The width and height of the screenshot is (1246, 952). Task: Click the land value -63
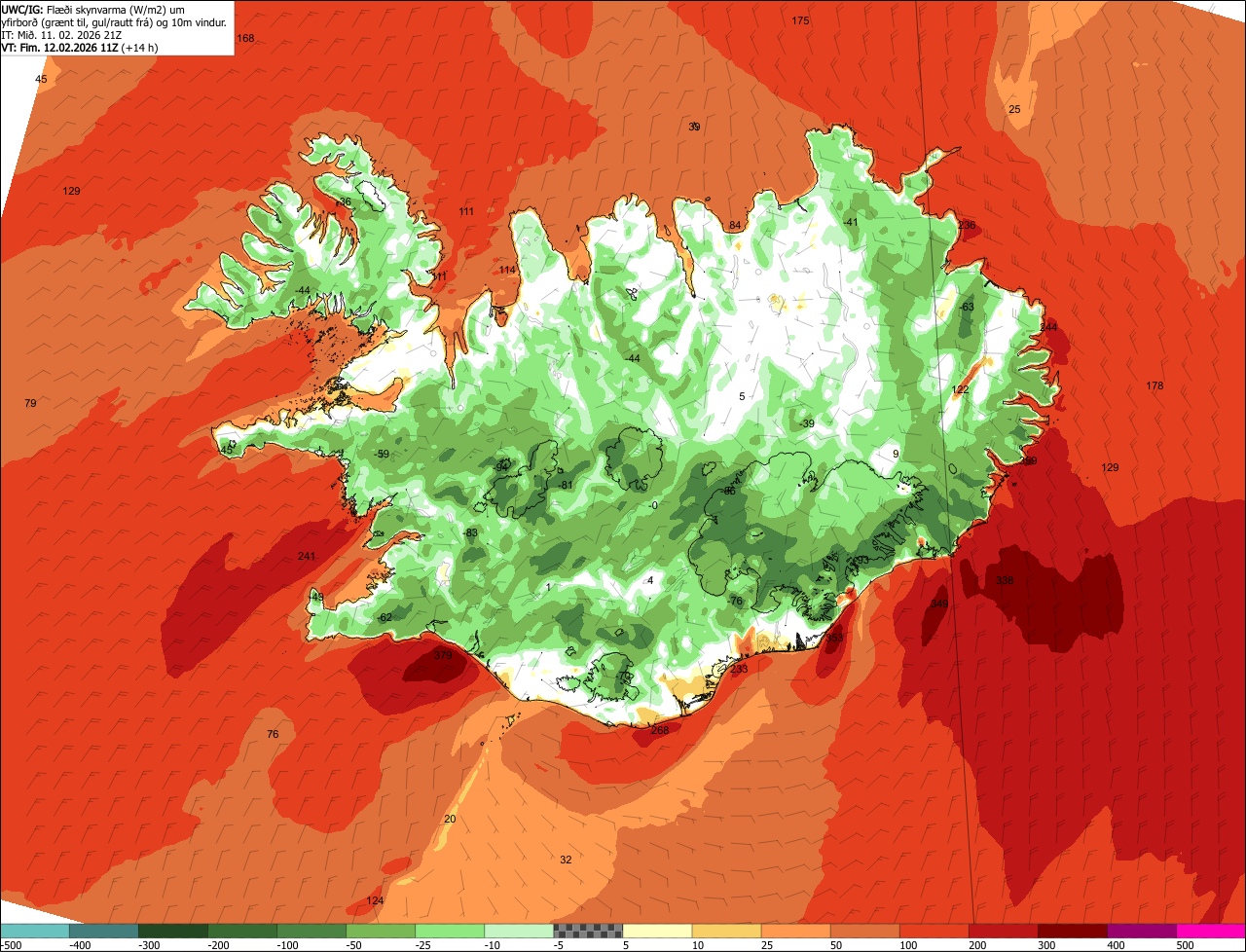pyautogui.click(x=966, y=307)
